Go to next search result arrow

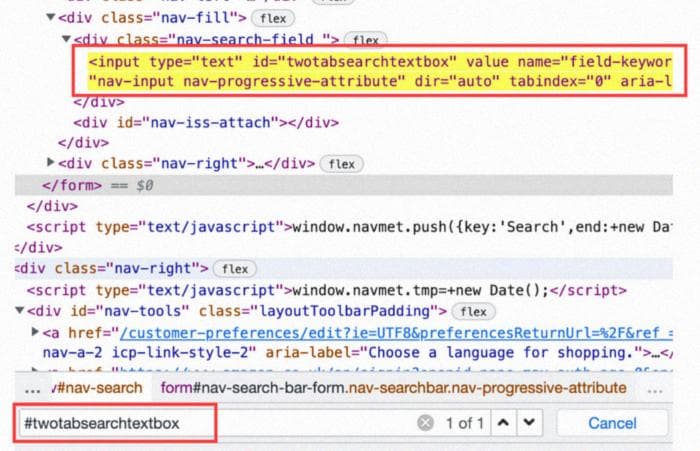(529, 422)
